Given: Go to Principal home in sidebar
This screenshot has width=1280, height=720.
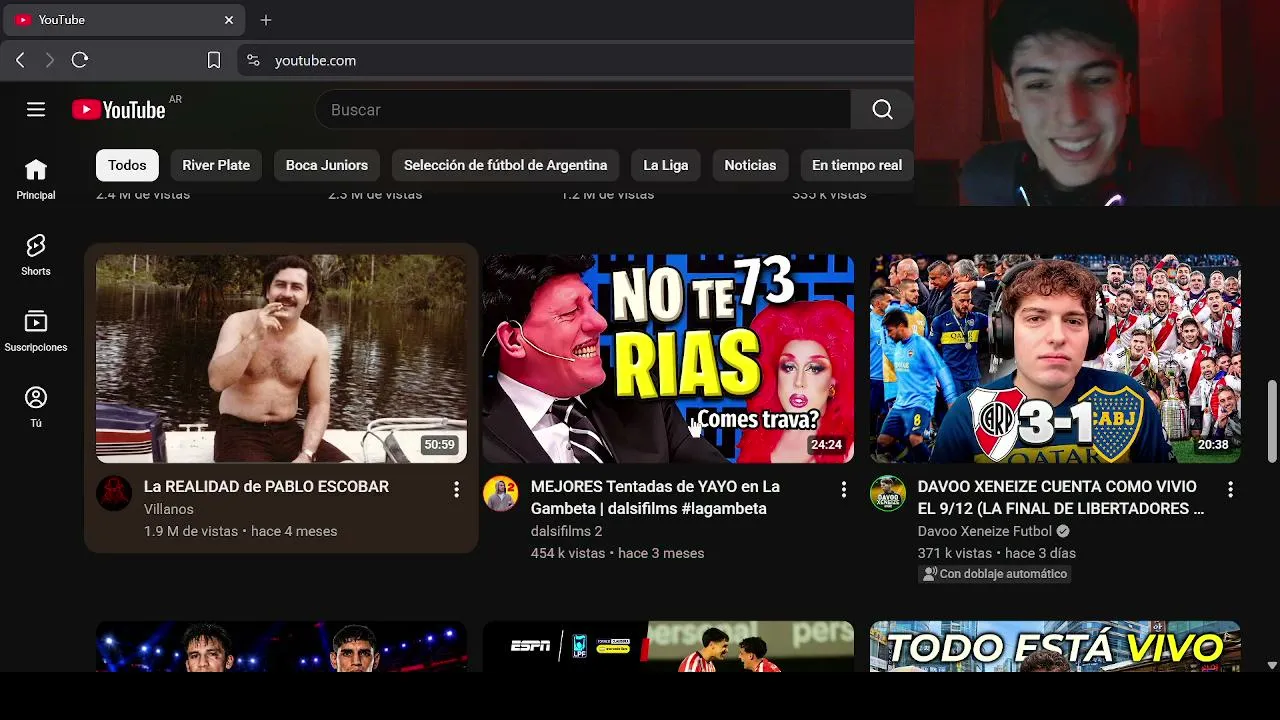Looking at the screenshot, I should 36,180.
